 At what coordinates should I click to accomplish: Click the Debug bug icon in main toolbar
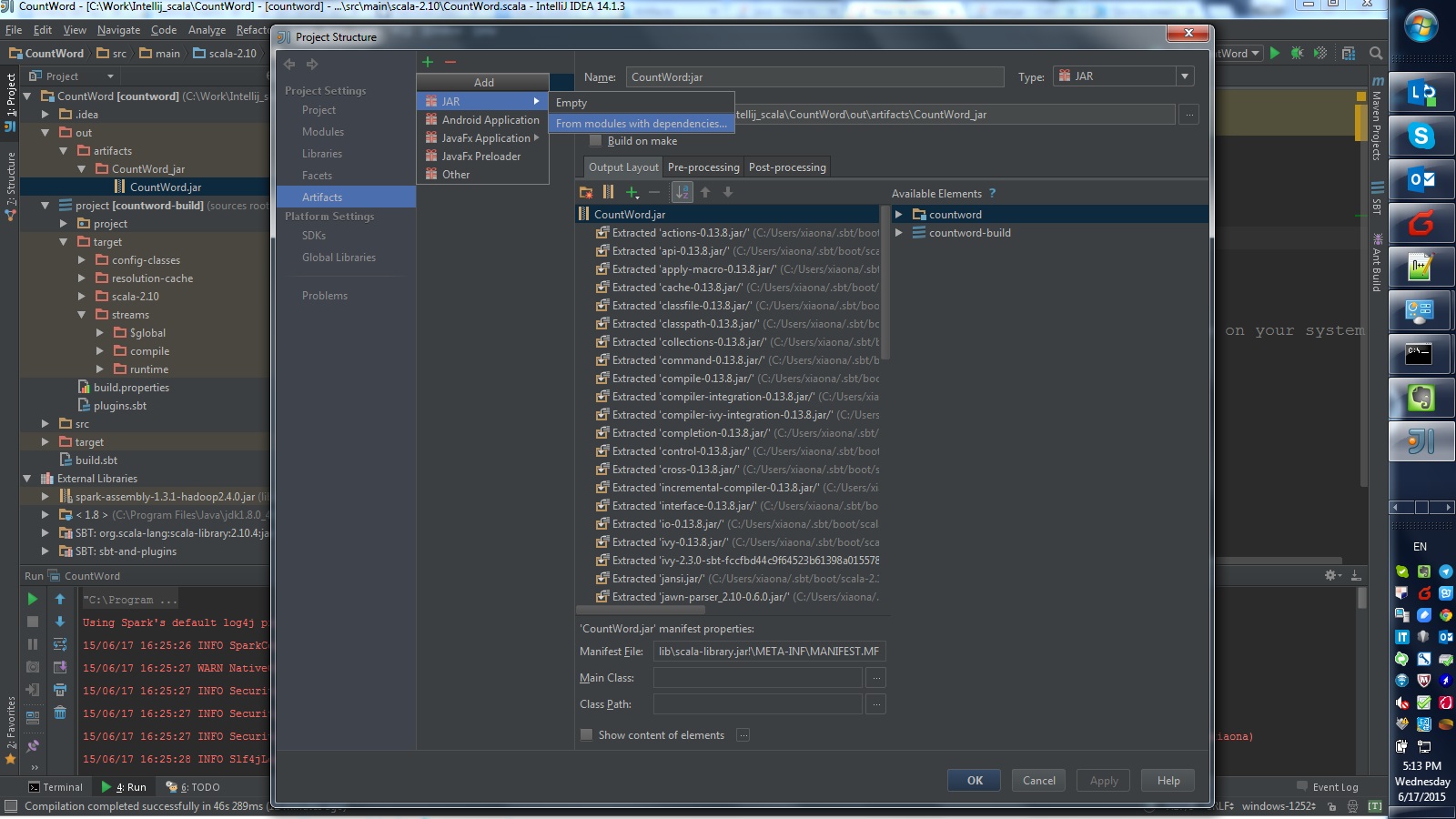coord(1298,53)
